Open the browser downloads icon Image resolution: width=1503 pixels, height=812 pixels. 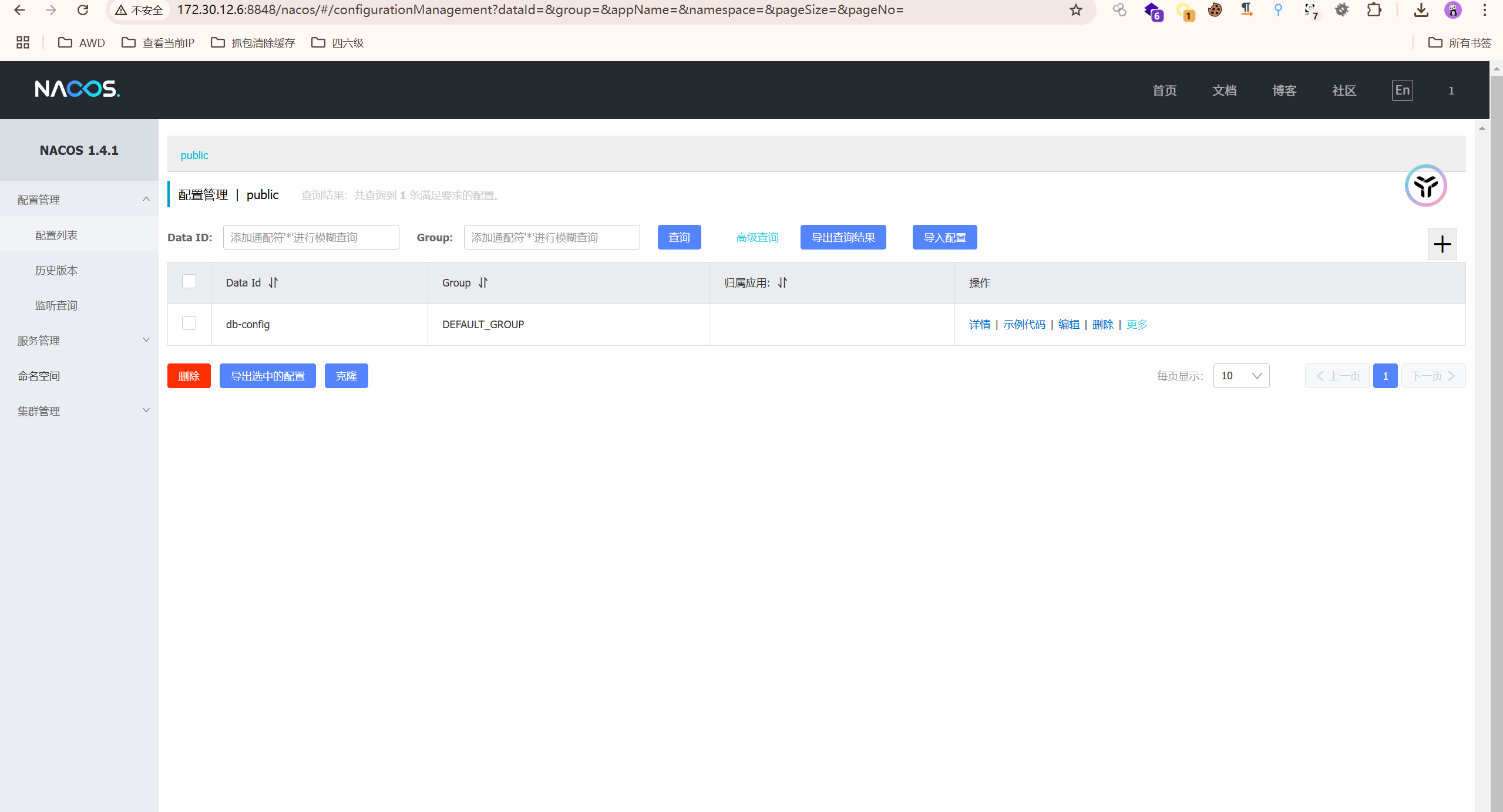coord(1421,10)
